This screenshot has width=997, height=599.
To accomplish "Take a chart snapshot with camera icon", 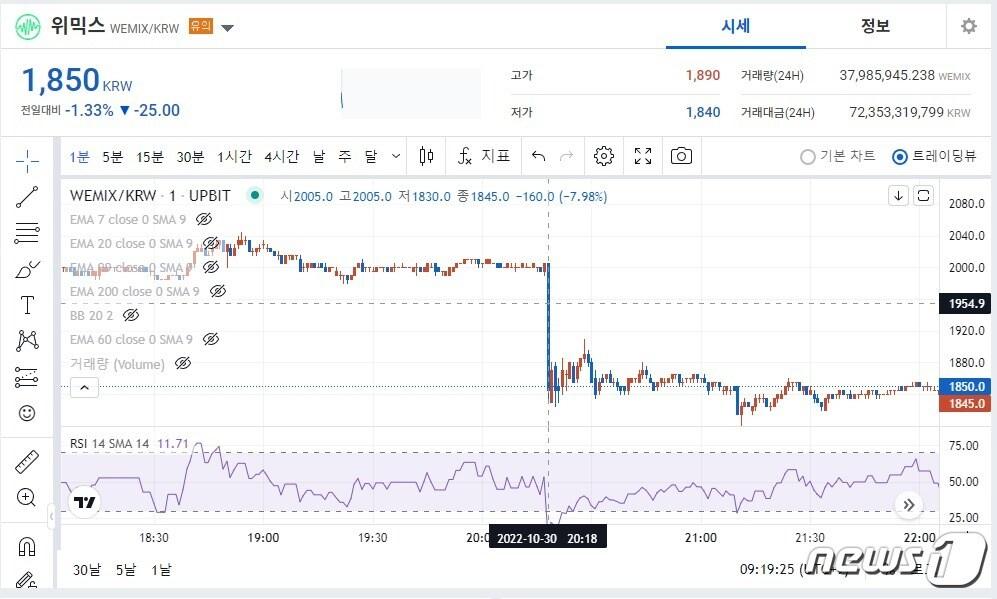I will pyautogui.click(x=681, y=156).
